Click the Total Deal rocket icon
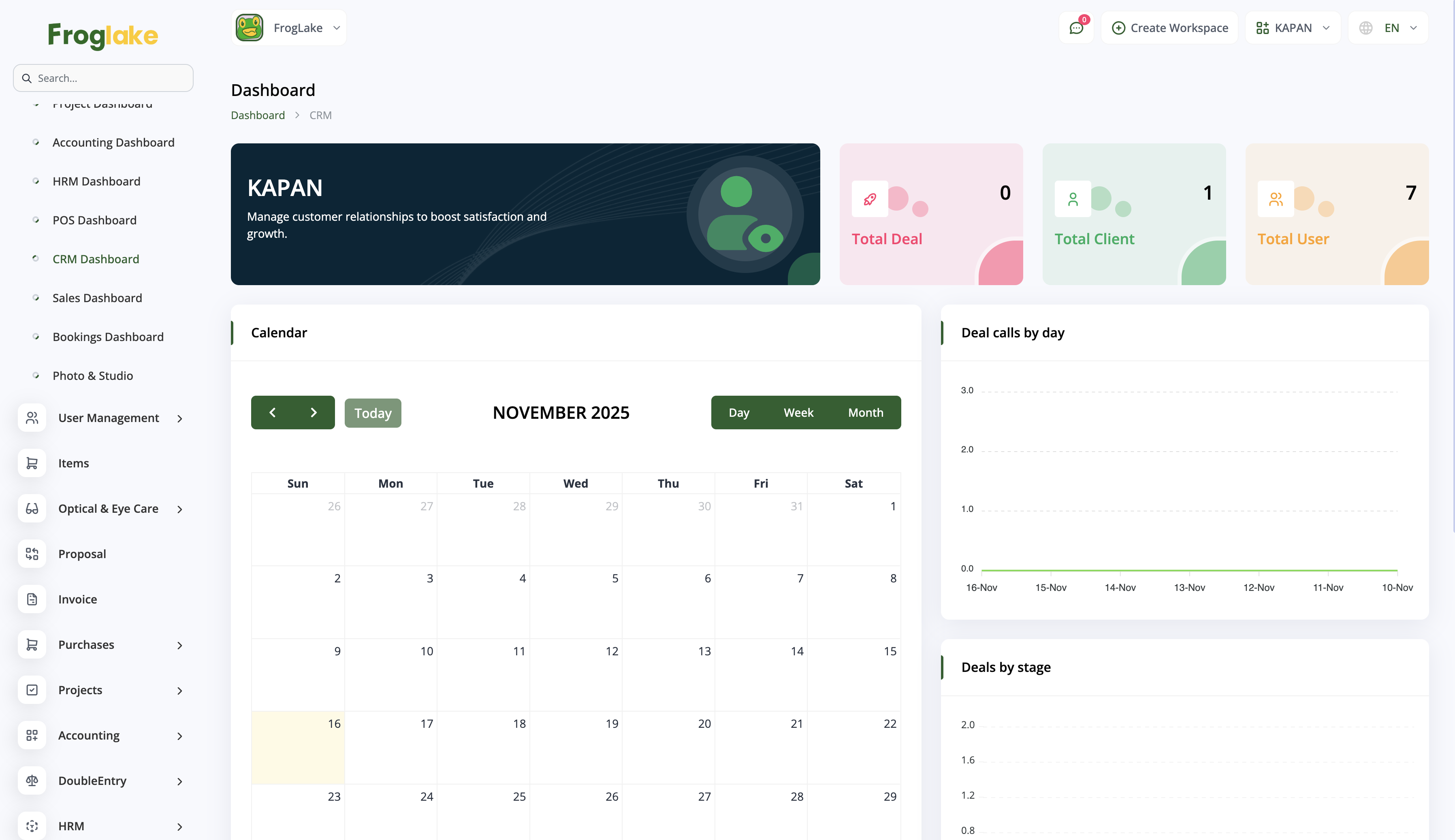Screen dimensions: 1455x840 869,199
